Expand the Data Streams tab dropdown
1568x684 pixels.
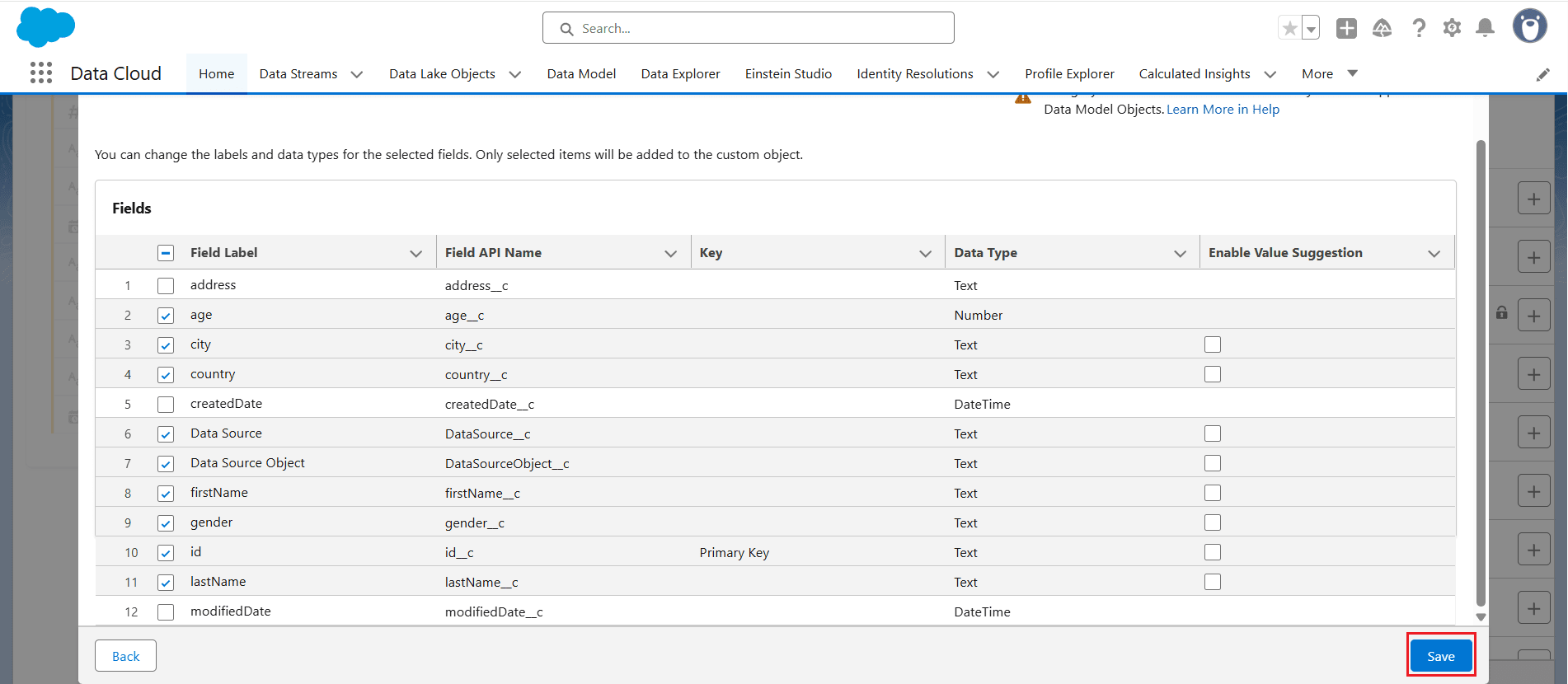coord(357,74)
